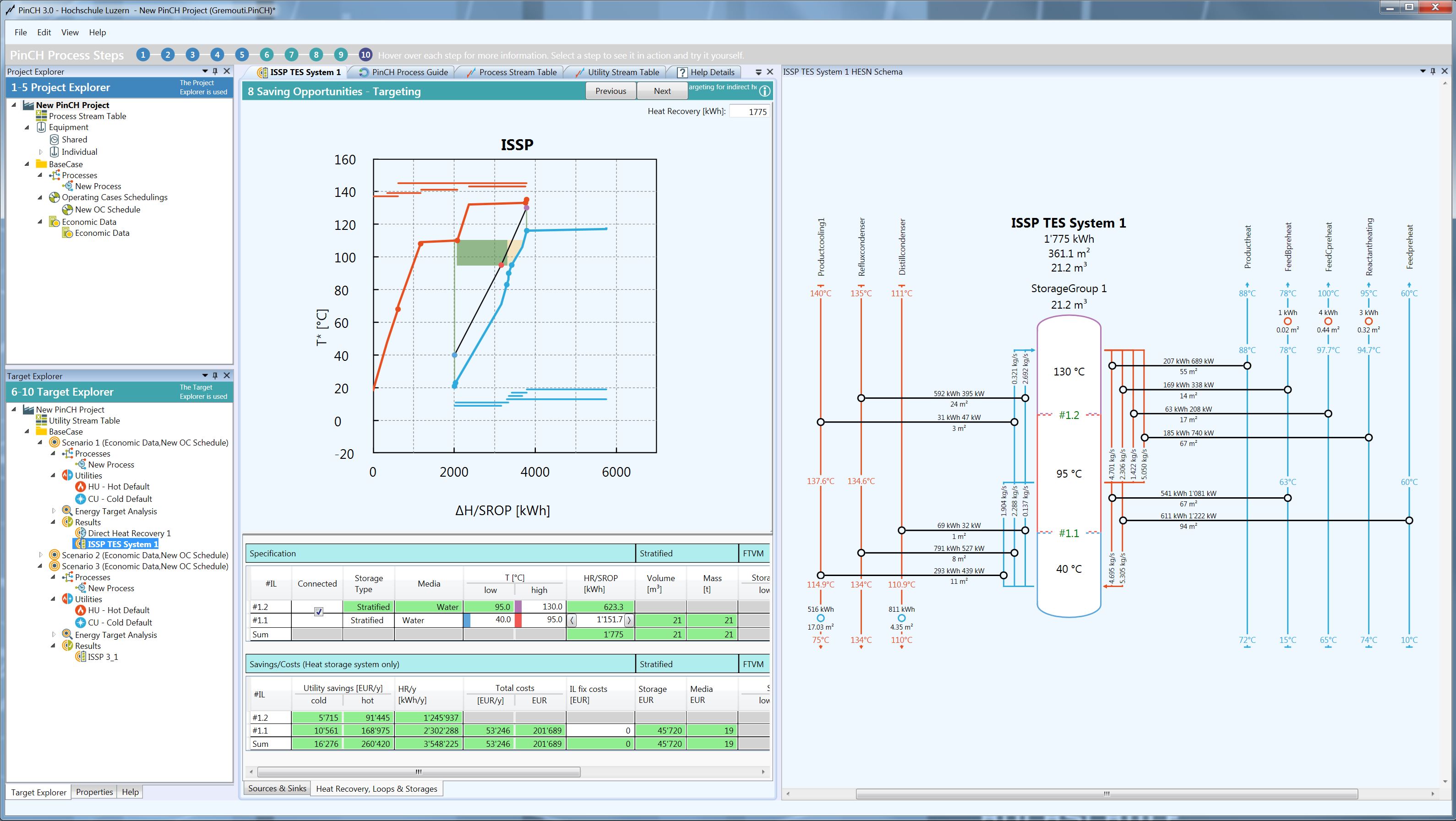Open Direct Heat Recovery 1 result
The image size is (1456, 821).
click(x=129, y=533)
